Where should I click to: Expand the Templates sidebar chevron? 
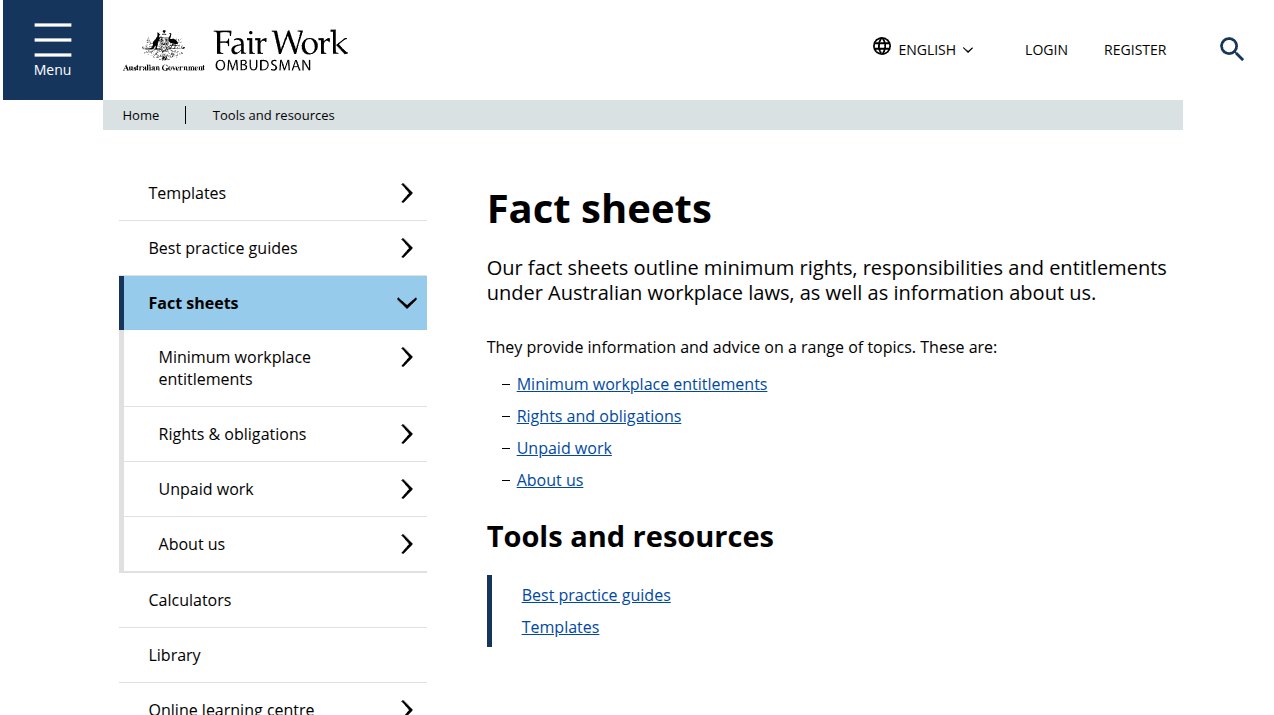[x=406, y=193]
